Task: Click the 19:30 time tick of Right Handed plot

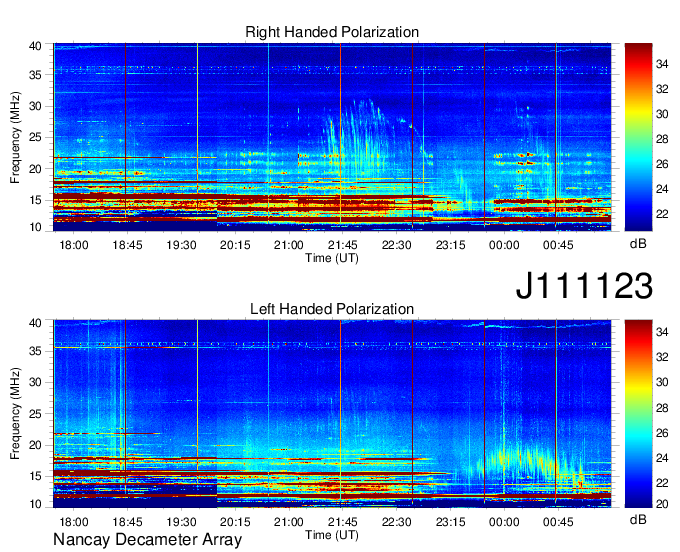Action: tap(181, 245)
